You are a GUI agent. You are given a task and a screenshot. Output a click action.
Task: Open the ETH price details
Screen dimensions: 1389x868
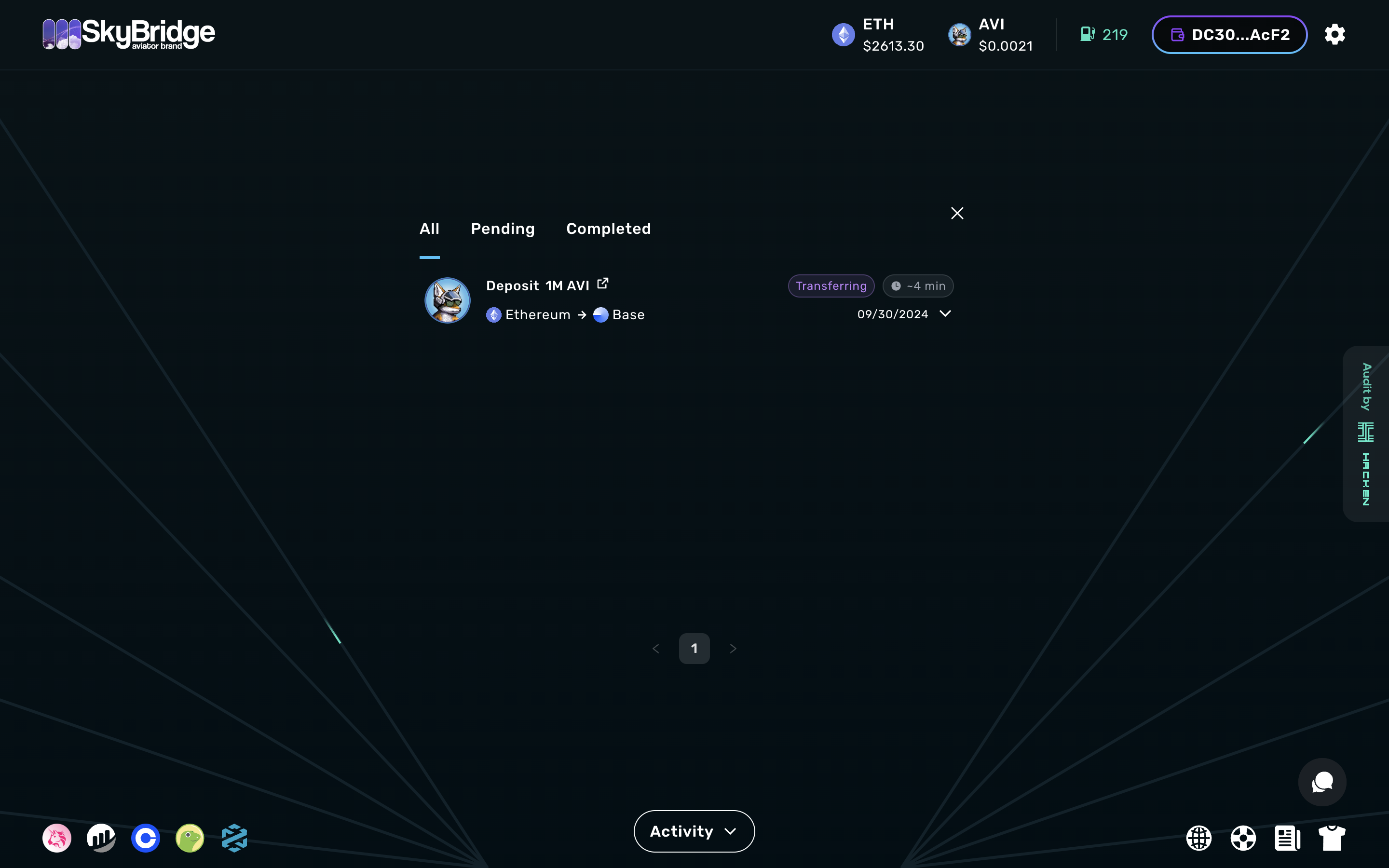[877, 35]
